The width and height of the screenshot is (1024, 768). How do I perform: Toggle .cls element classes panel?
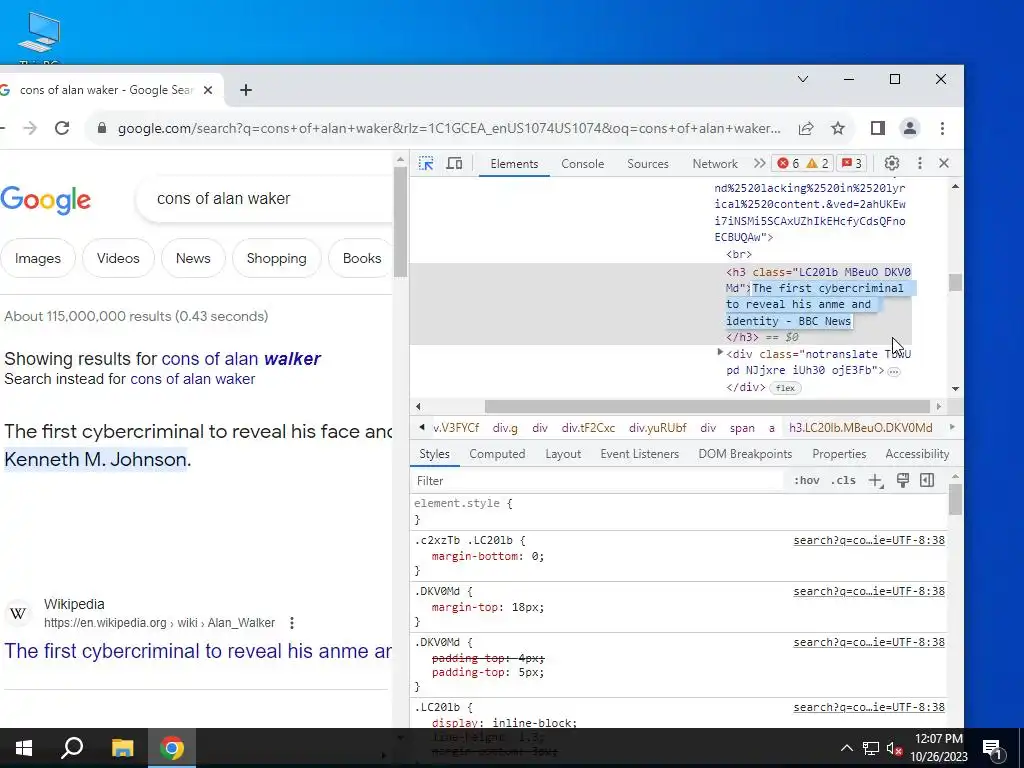(x=843, y=481)
